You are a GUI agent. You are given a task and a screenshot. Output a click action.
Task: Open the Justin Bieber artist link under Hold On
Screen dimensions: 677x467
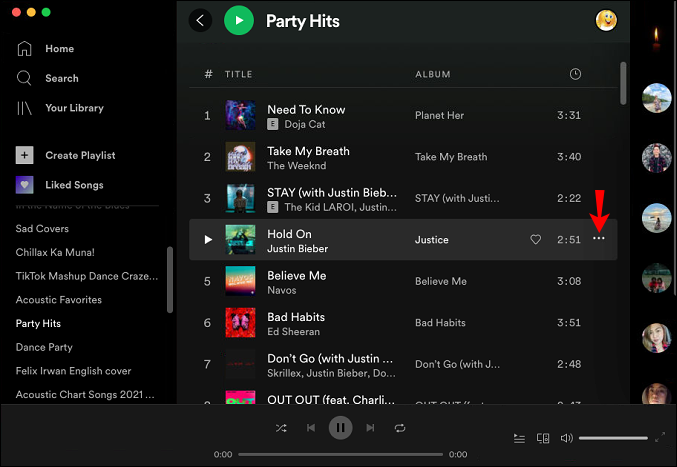tap(297, 249)
